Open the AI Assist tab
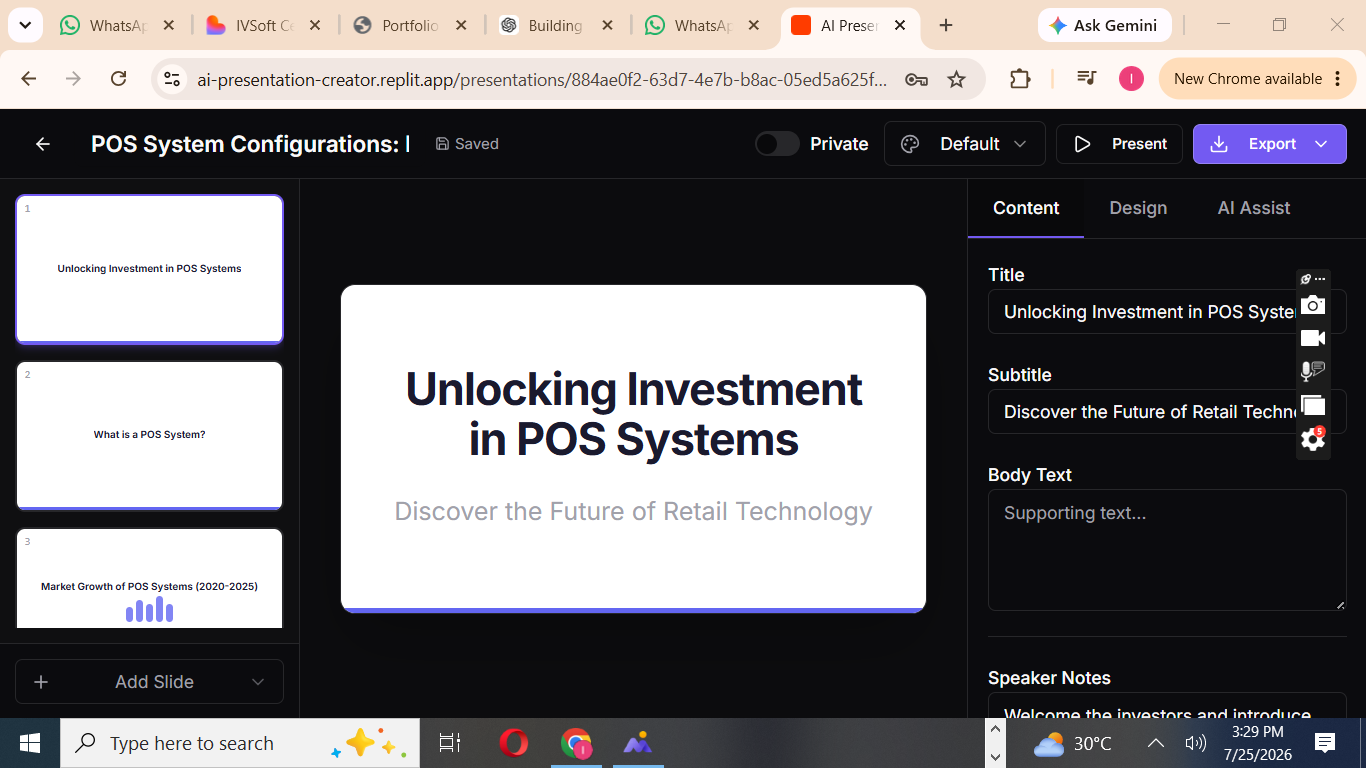Screen dimensions: 1366x768 pyautogui.click(x=1254, y=208)
